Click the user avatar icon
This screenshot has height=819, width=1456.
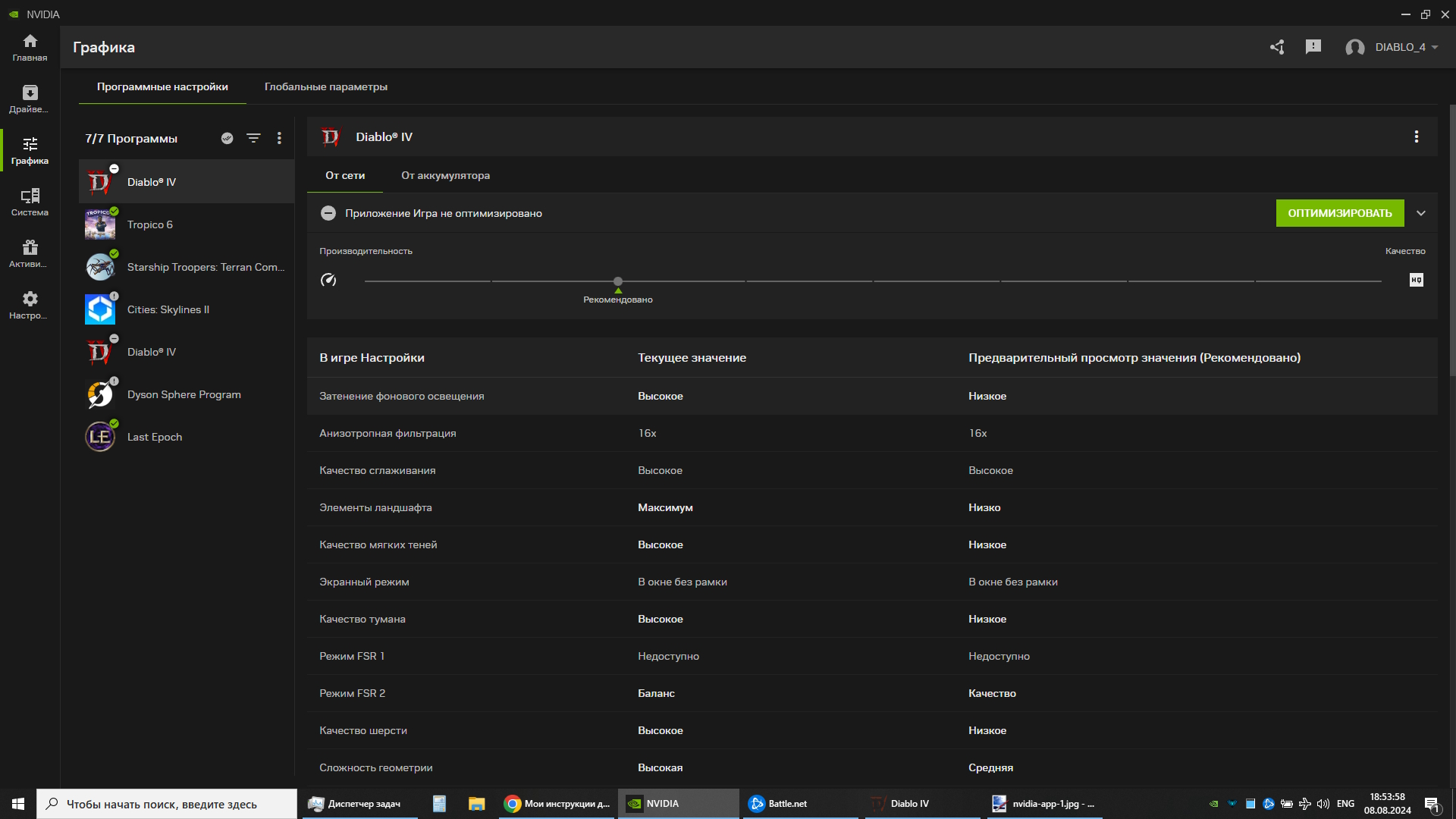(x=1355, y=48)
